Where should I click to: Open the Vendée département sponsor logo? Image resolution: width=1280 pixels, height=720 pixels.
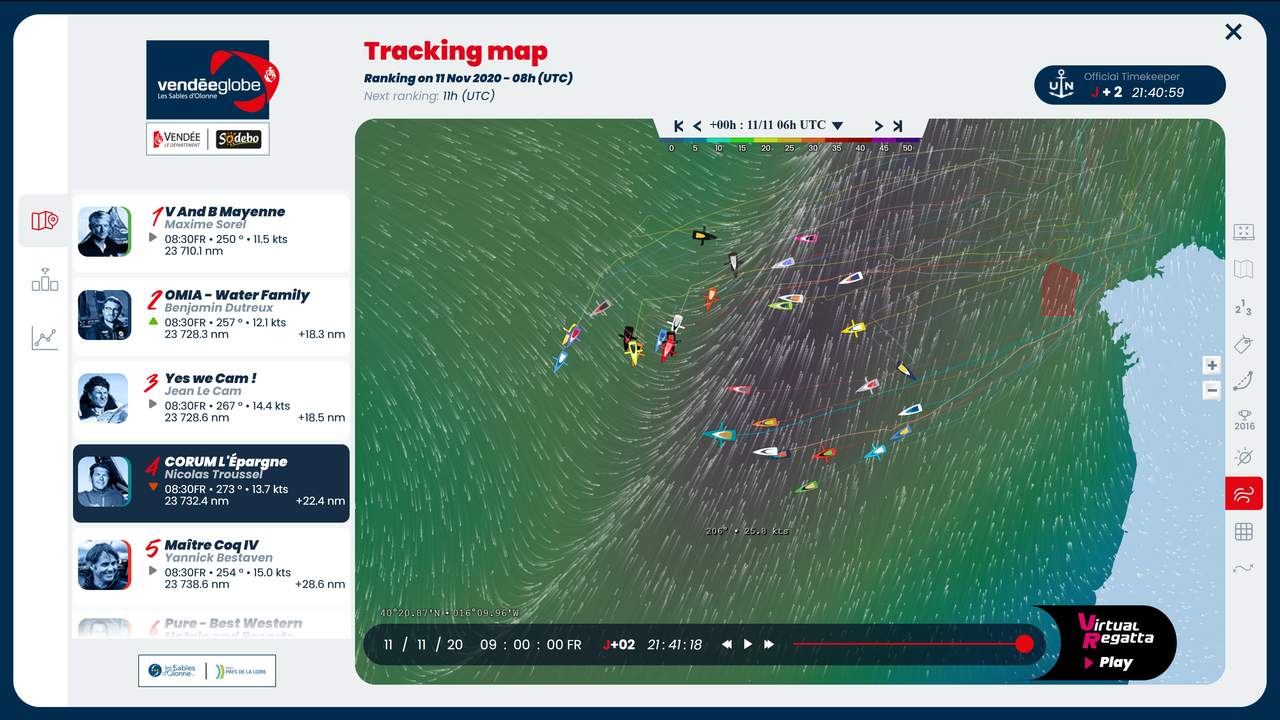177,139
